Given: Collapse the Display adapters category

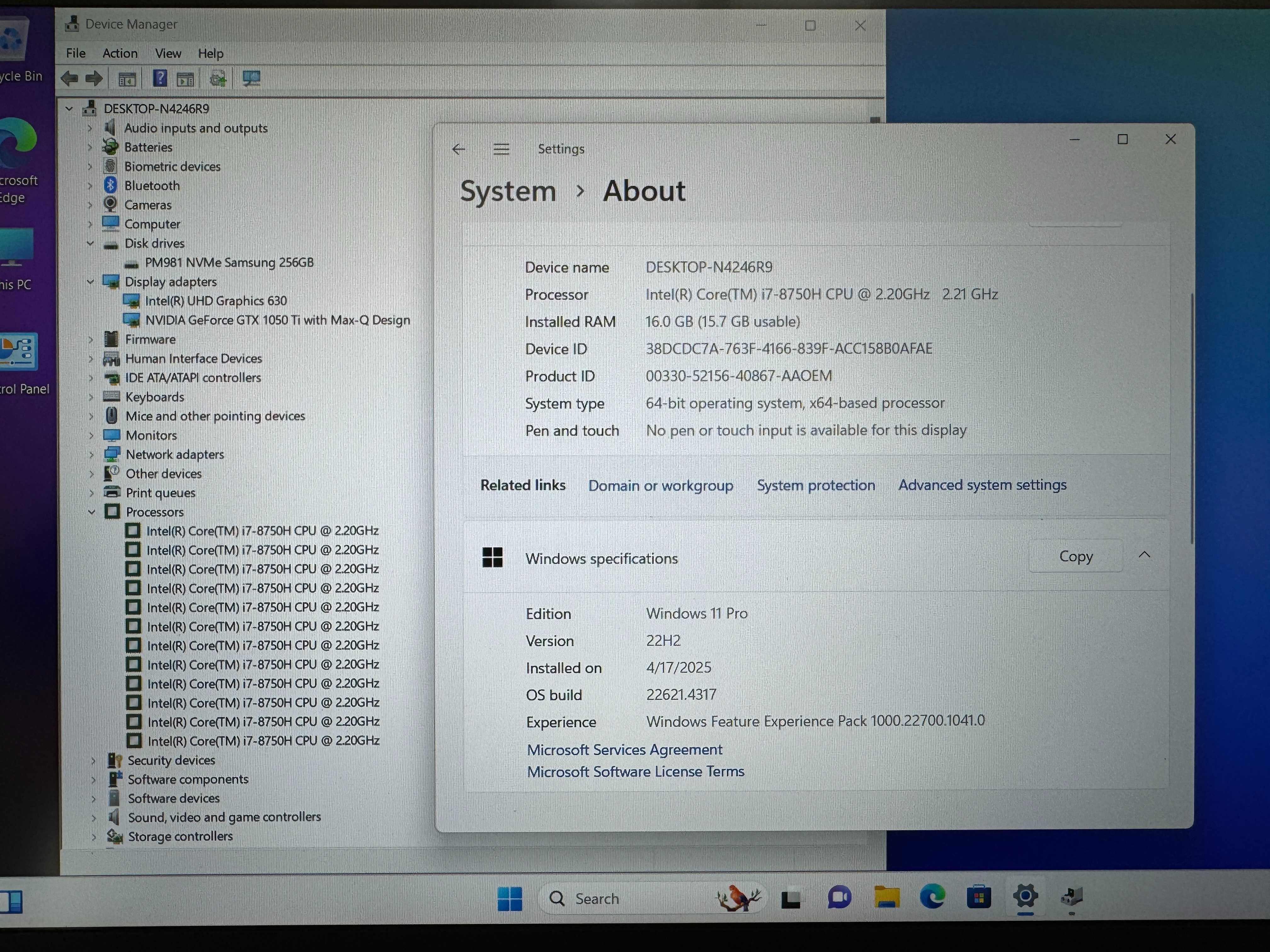Looking at the screenshot, I should (x=90, y=282).
